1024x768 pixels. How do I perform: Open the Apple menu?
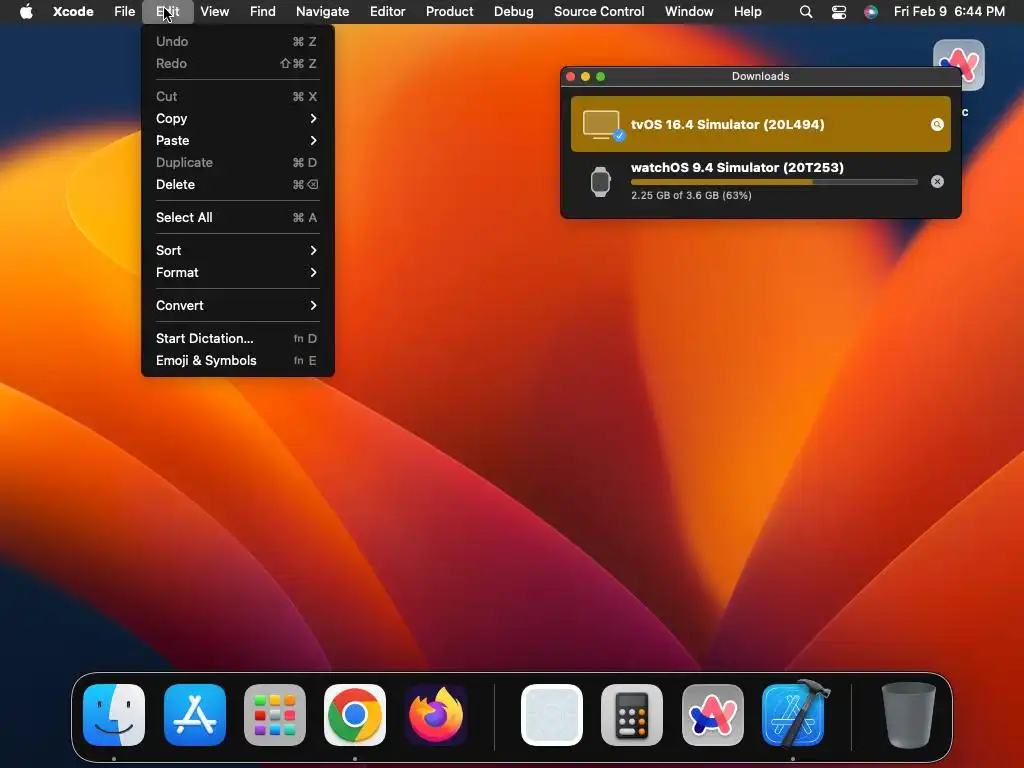pos(26,11)
